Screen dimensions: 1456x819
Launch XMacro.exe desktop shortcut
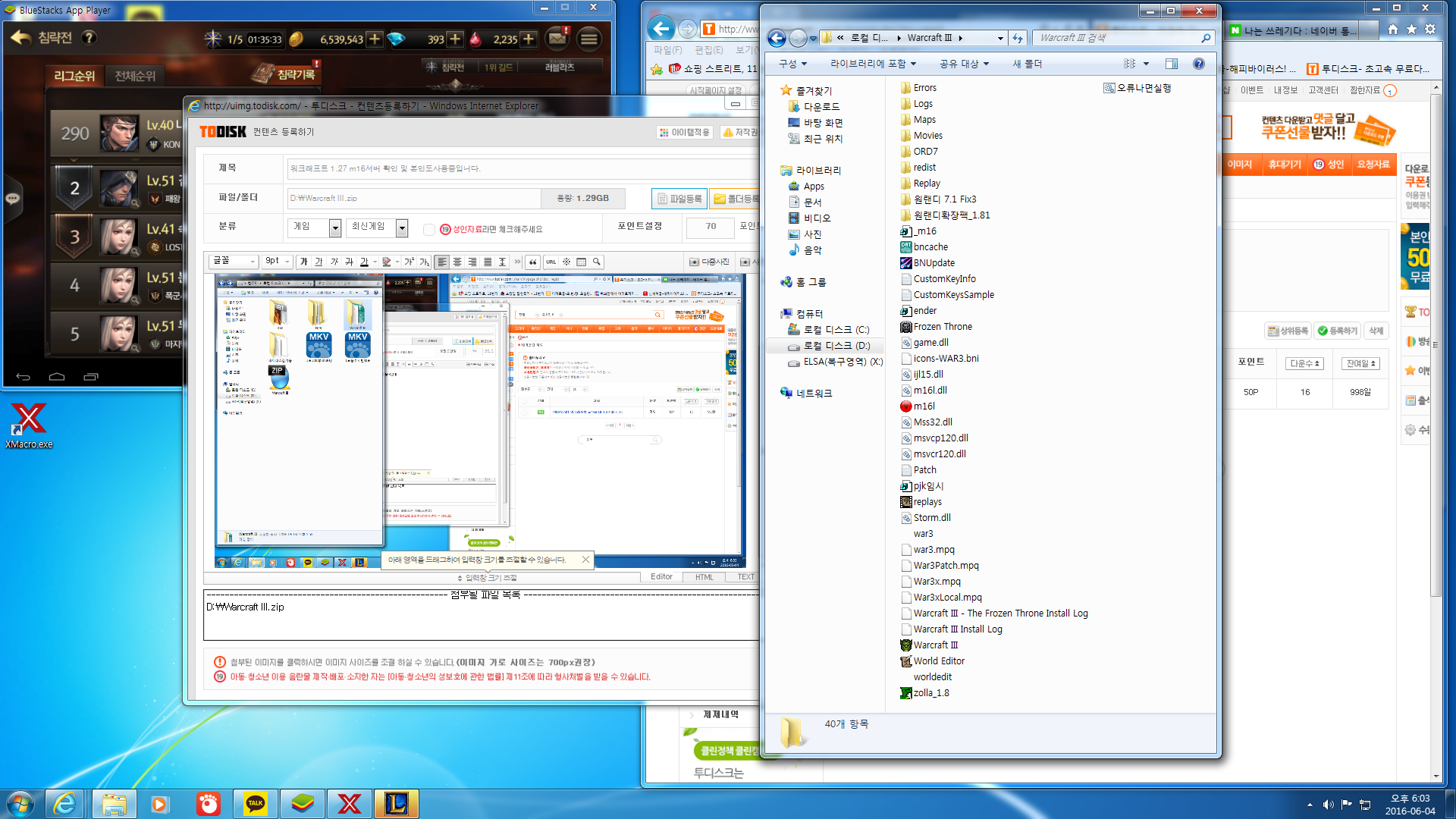29,425
